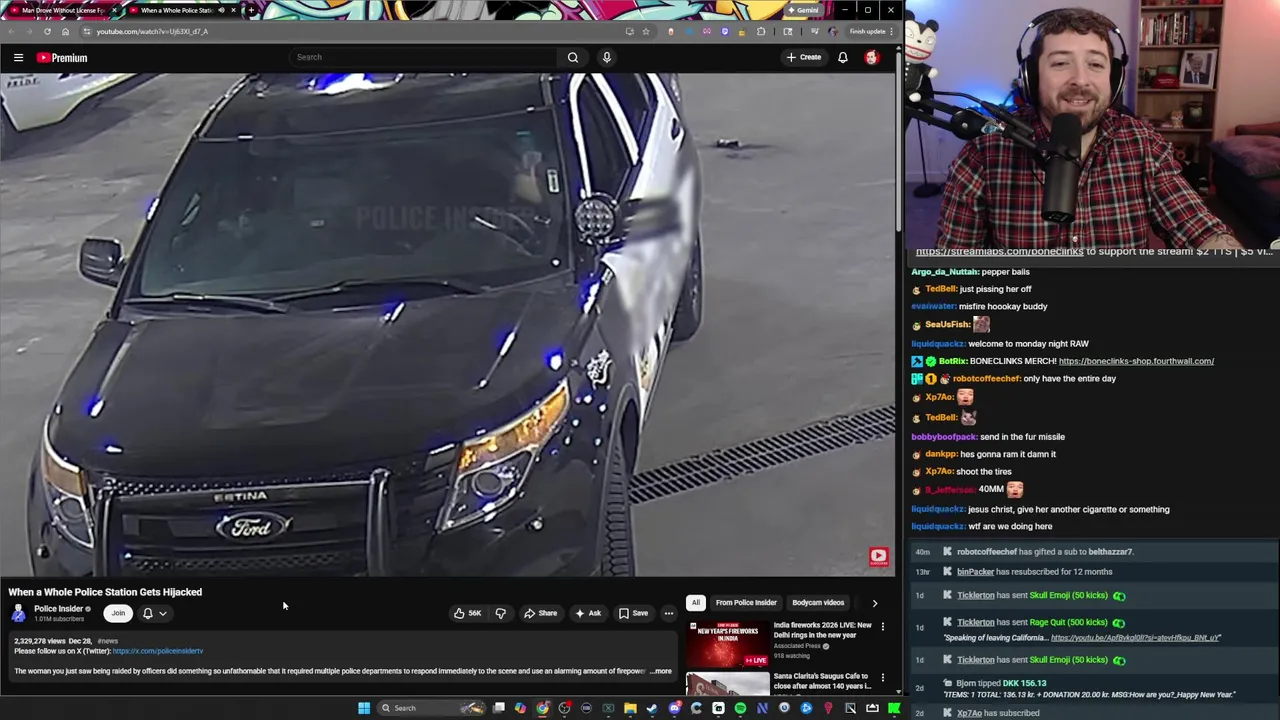This screenshot has height=720, width=1280.
Task: Open options for India fireworks video
Action: [x=882, y=626]
